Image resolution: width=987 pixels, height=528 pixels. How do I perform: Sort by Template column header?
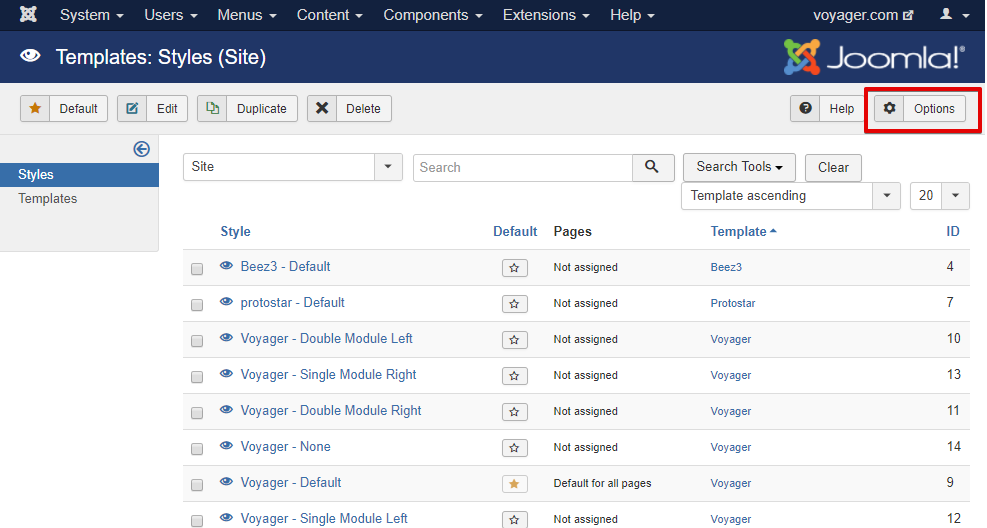[743, 231]
